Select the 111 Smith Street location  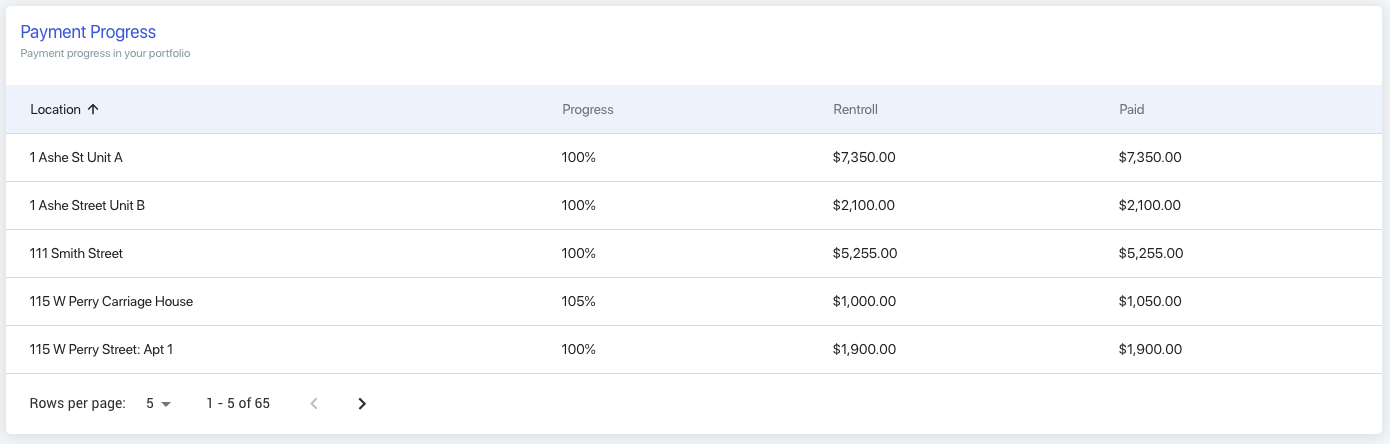coord(76,254)
